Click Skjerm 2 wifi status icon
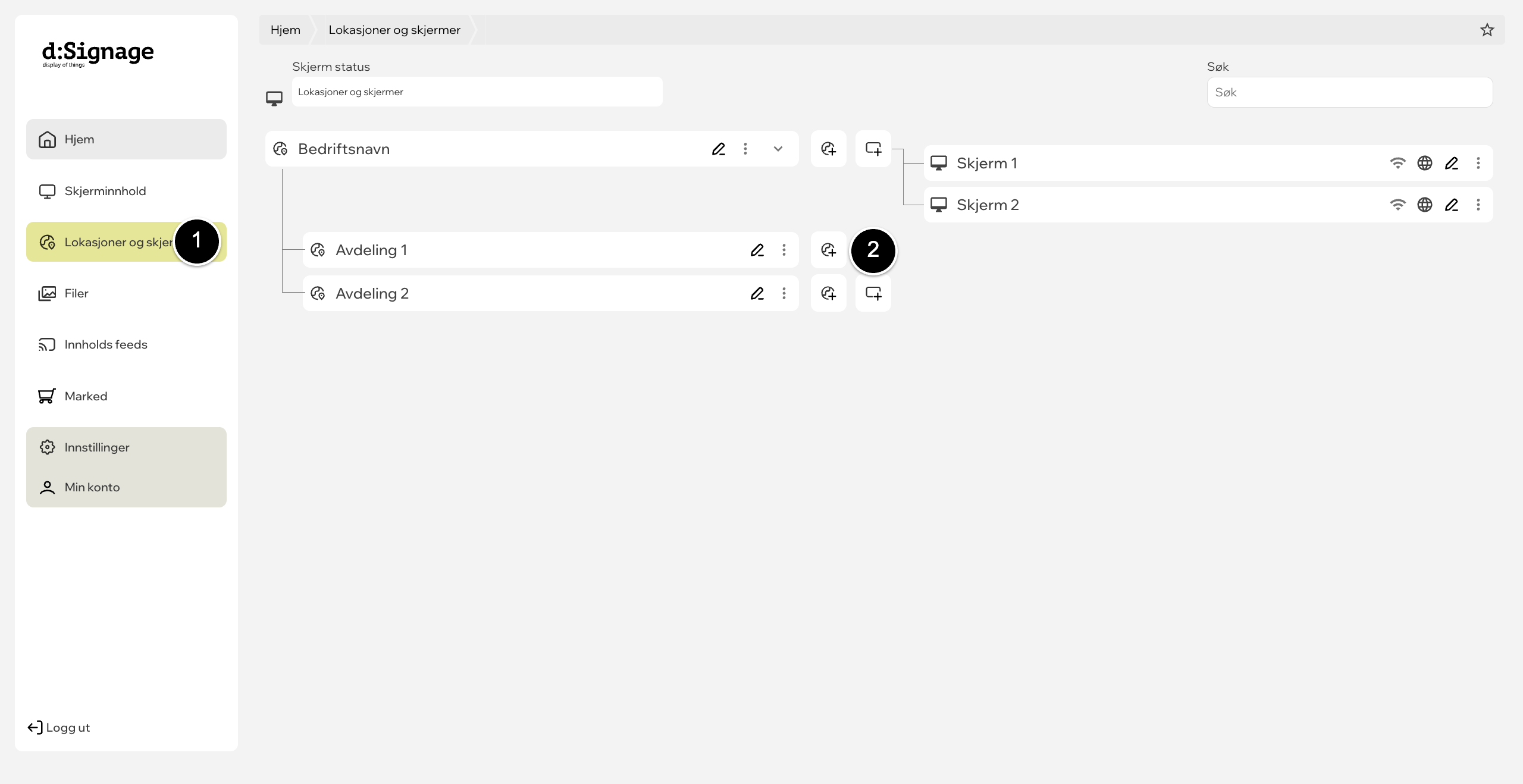Viewport: 1523px width, 784px height. click(x=1398, y=205)
